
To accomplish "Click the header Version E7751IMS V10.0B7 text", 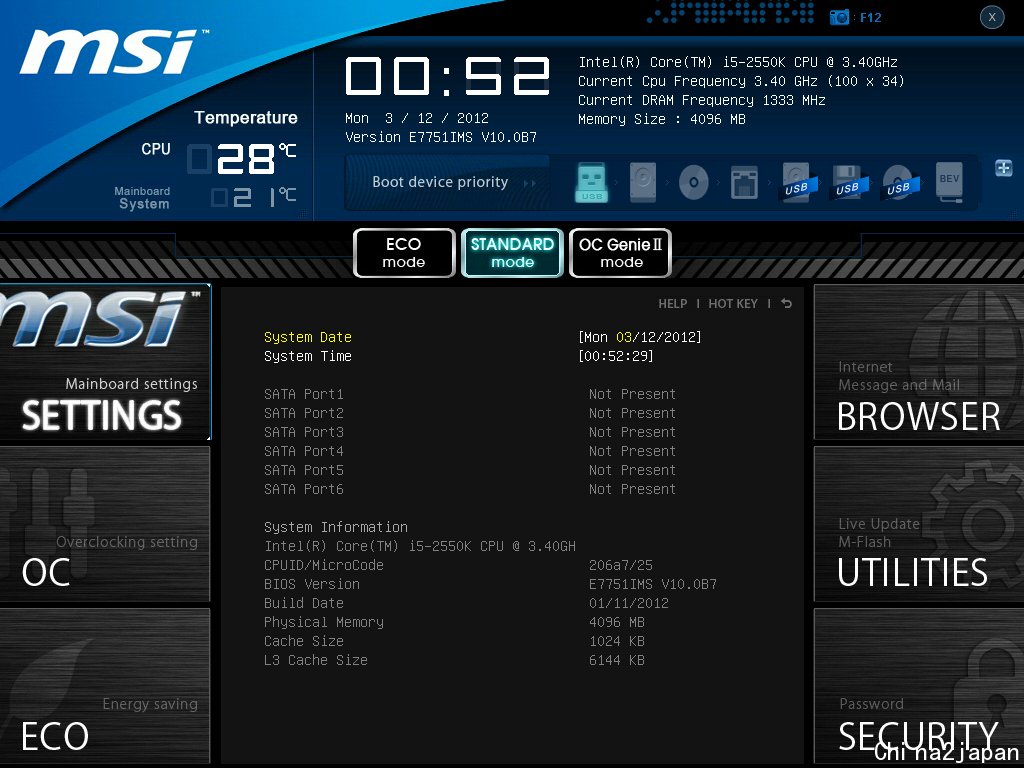I will 441,137.
